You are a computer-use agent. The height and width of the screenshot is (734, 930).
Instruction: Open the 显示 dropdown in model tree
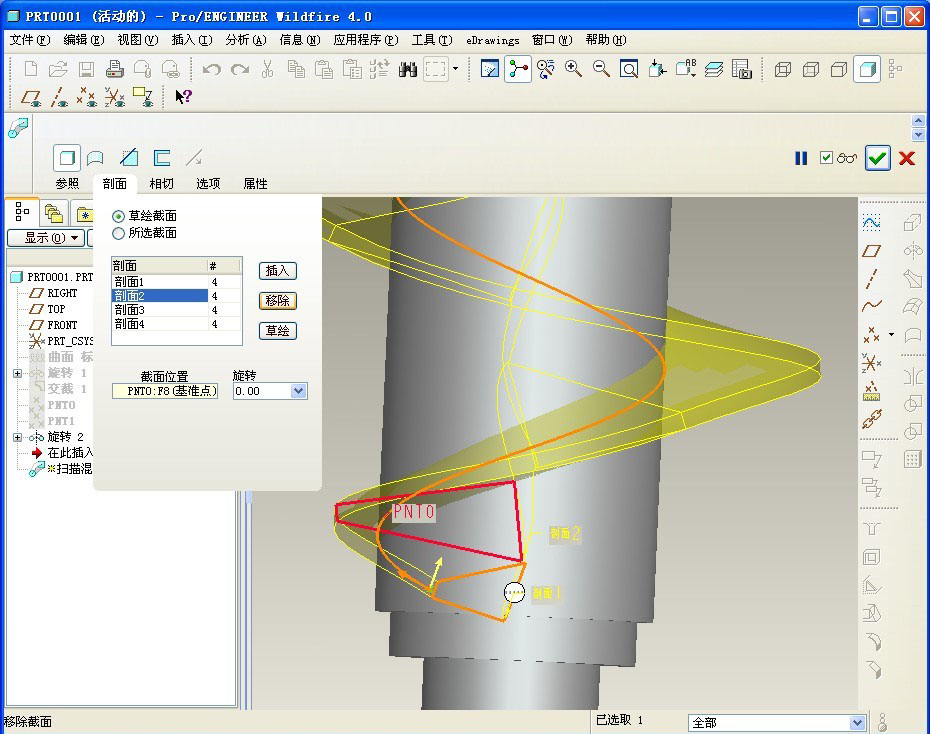45,238
